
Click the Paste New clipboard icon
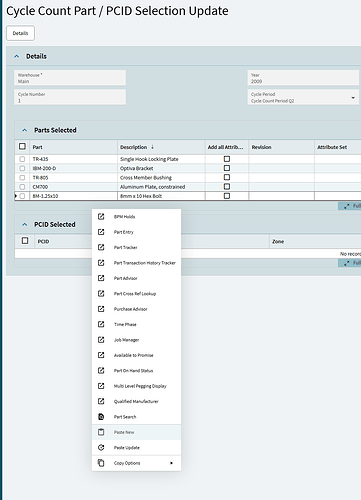click(101, 432)
